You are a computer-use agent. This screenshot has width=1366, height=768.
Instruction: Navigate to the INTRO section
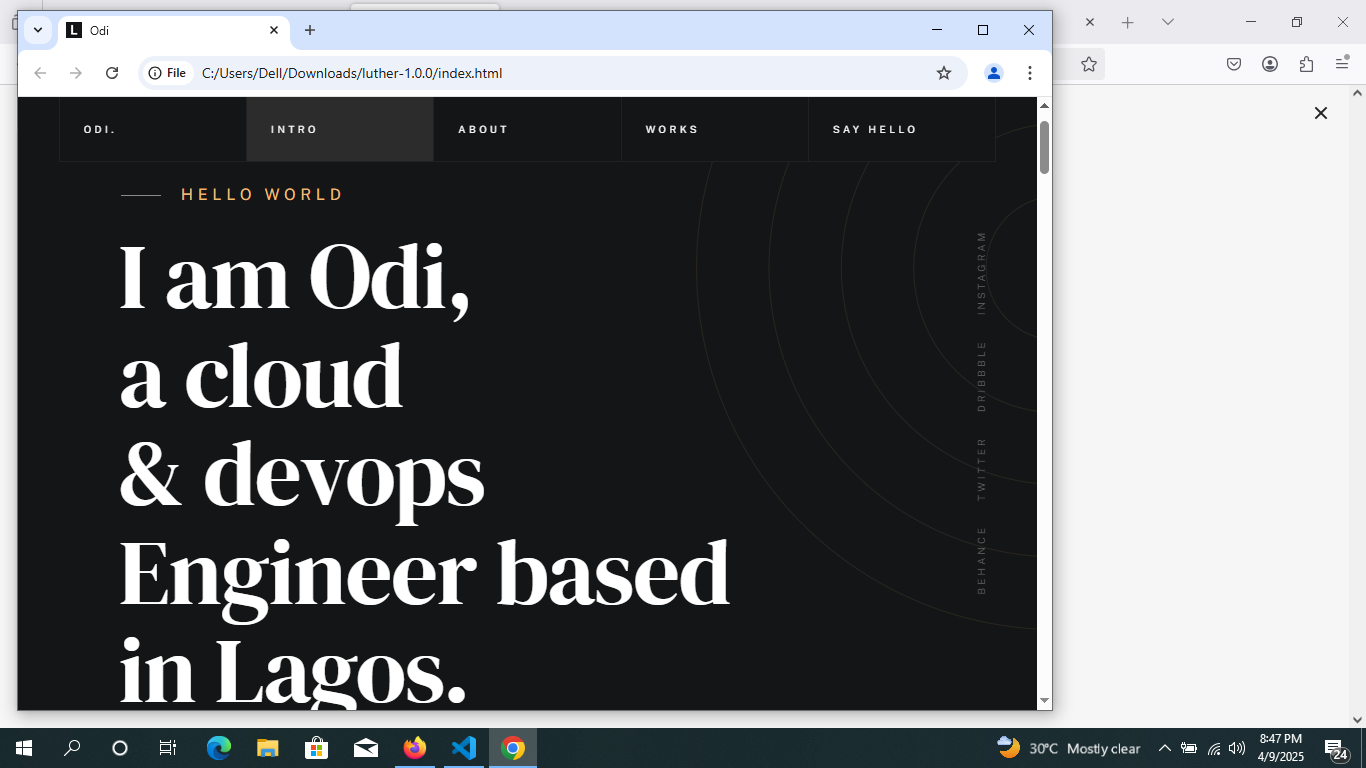coord(340,129)
